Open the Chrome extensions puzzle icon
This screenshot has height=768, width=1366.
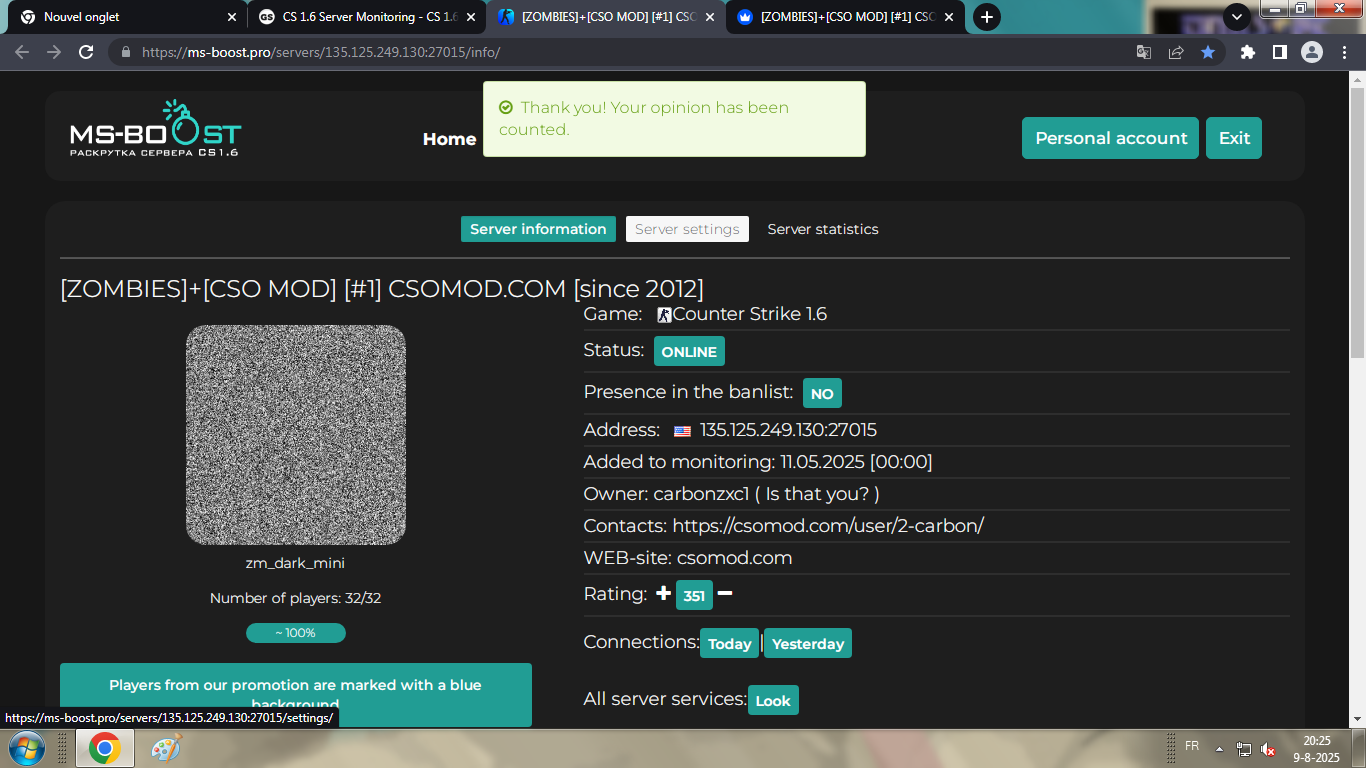pos(1247,52)
